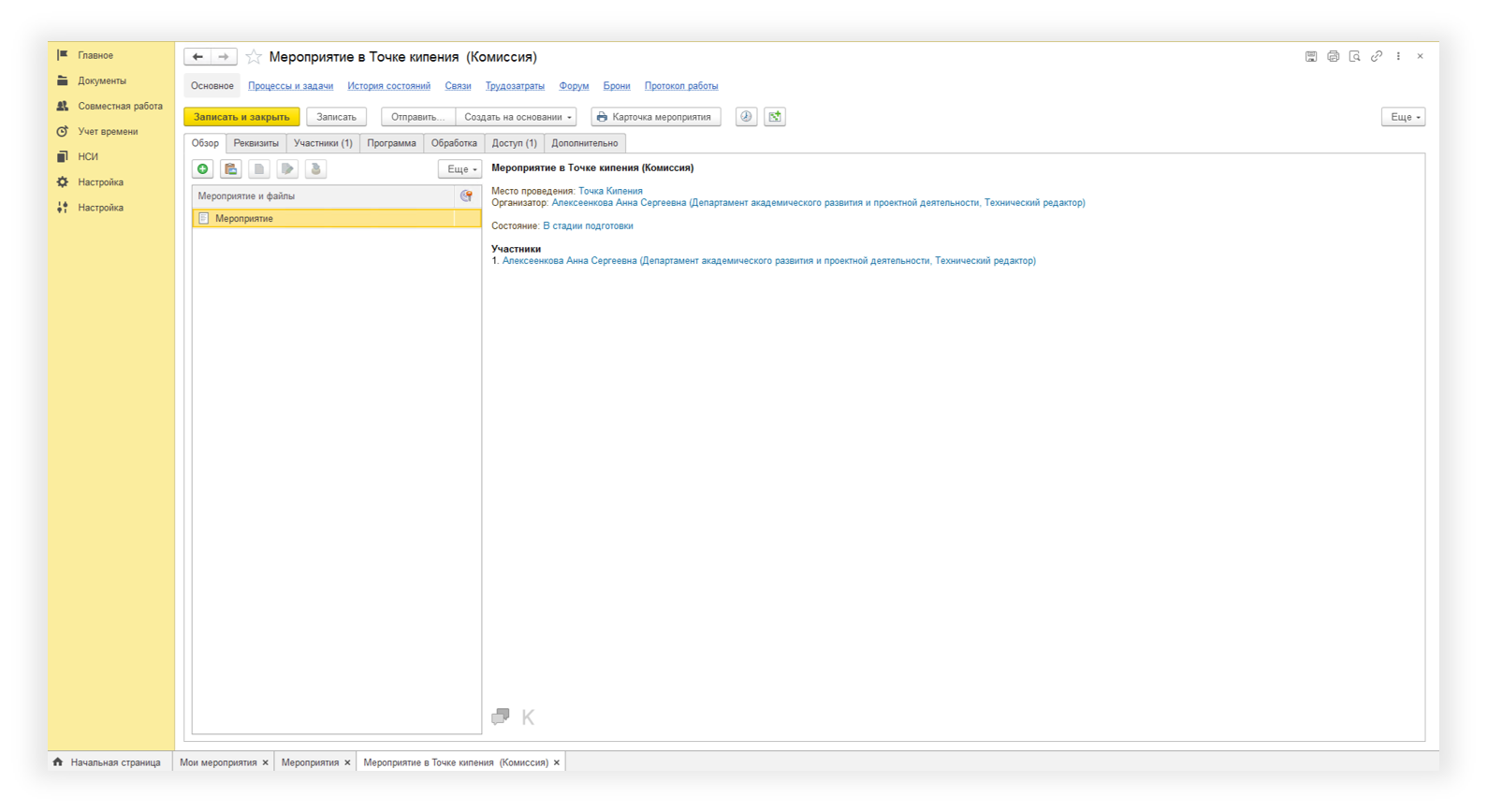Screen dimensions: 1487x812
Task: Get link using the chain icon
Action: coord(1377,56)
